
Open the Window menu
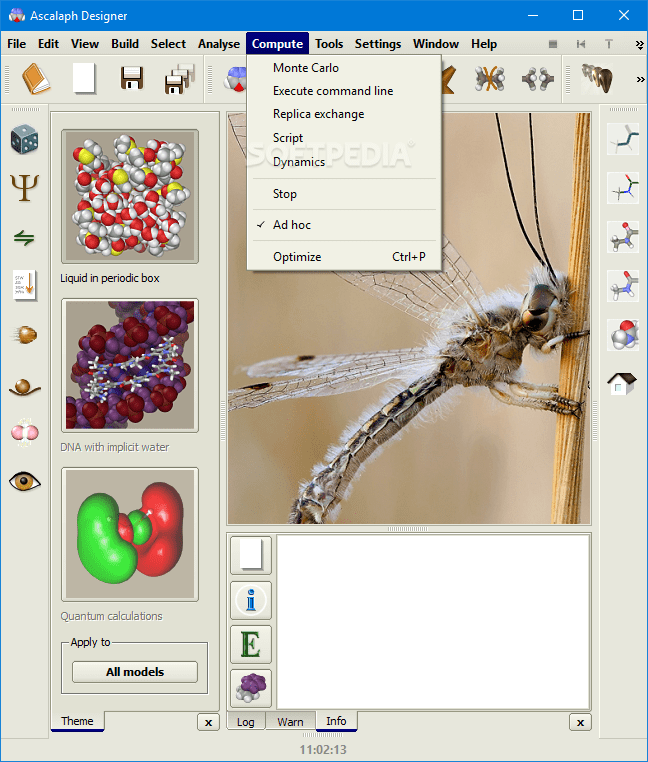coord(436,44)
